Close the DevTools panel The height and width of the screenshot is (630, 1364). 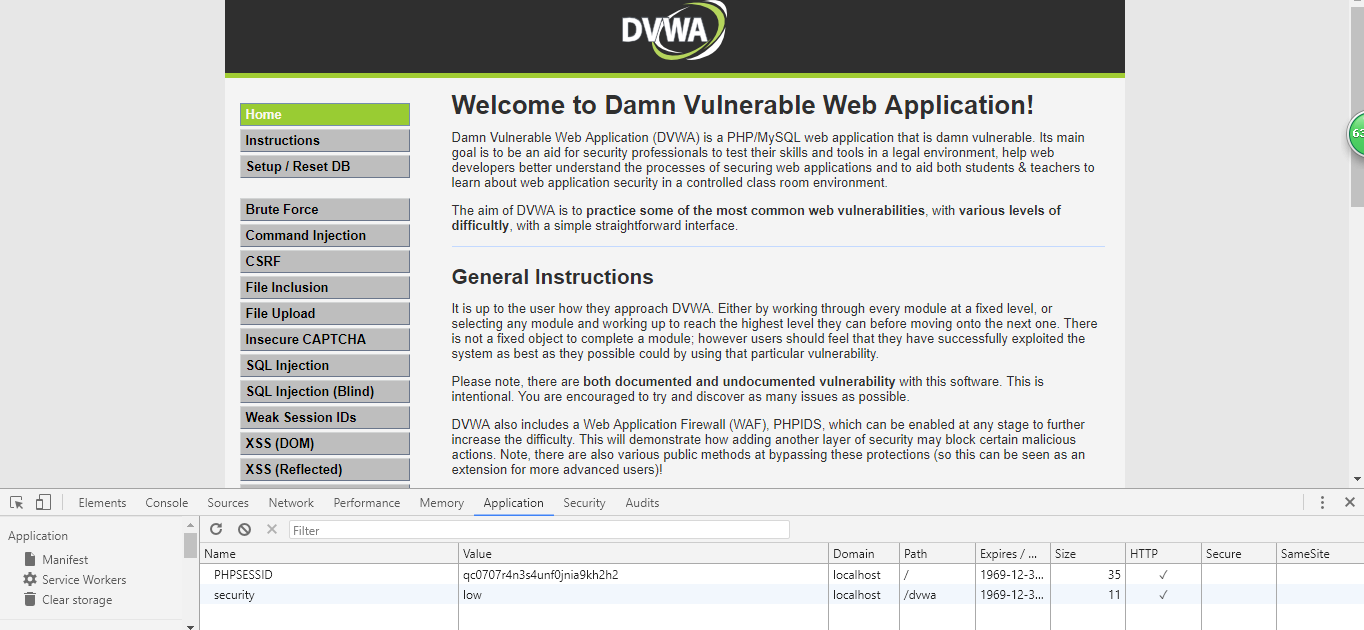tap(1350, 502)
